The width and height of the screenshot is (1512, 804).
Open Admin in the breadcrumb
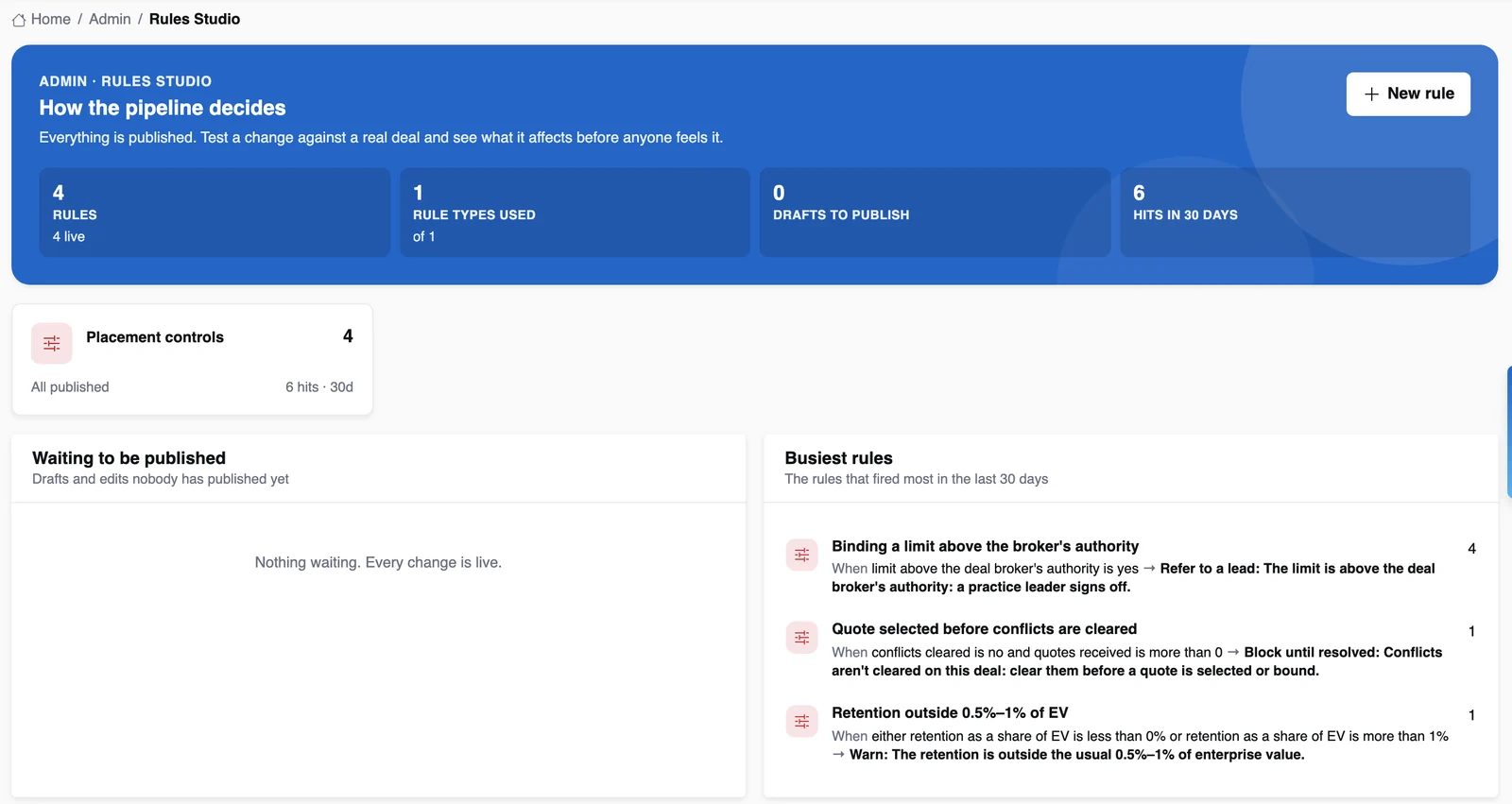(x=110, y=19)
